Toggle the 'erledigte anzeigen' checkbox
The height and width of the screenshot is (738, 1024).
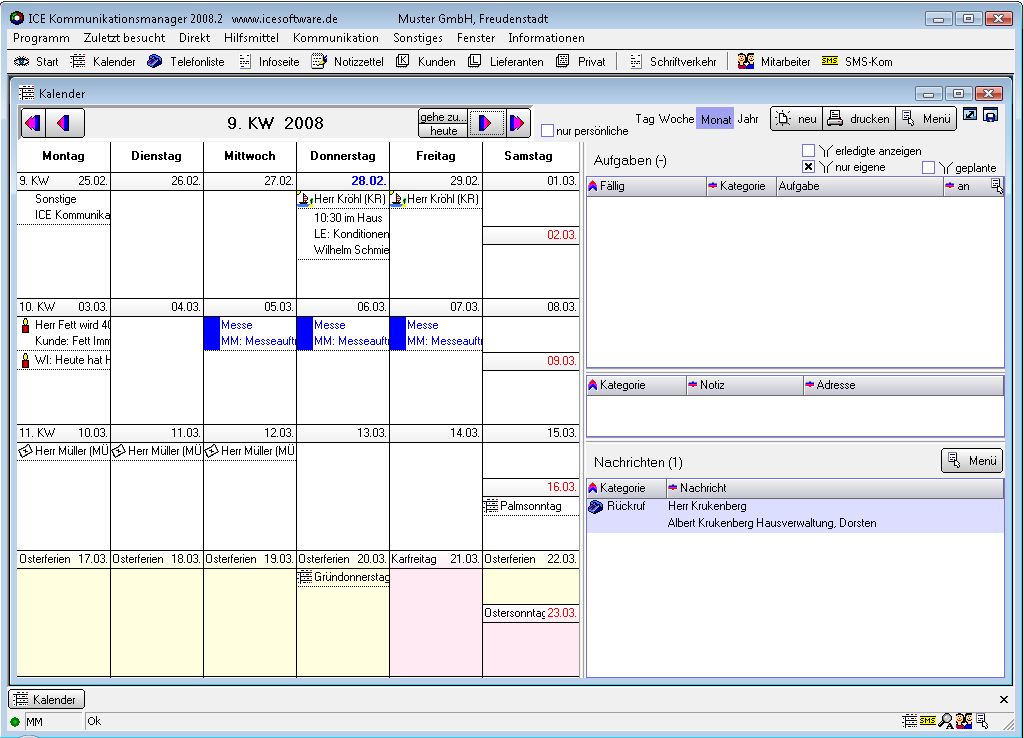coord(808,151)
